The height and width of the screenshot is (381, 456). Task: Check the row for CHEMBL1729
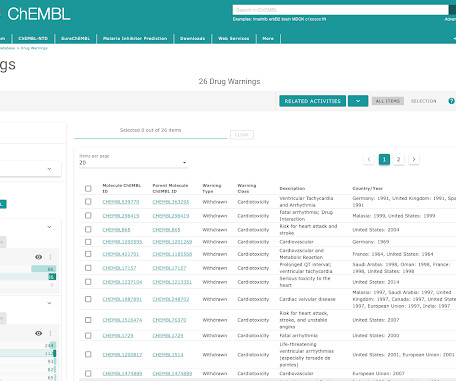[x=88, y=335]
